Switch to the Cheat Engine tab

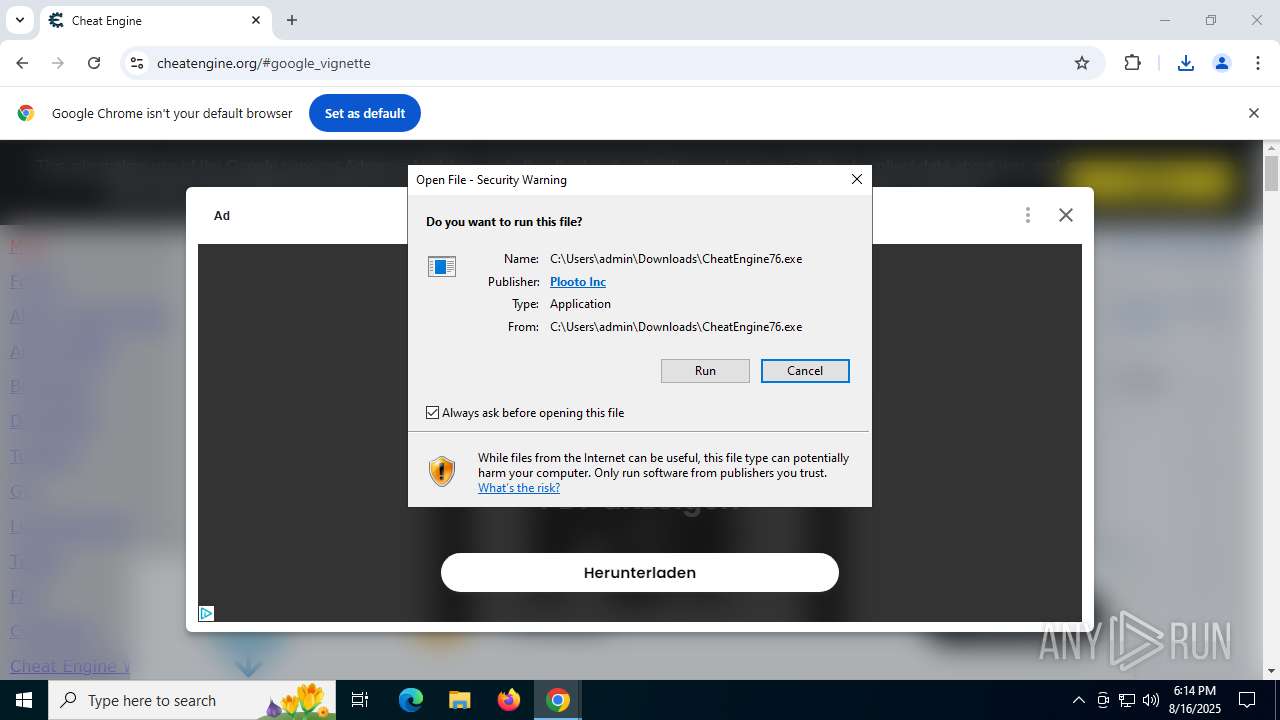tap(155, 20)
